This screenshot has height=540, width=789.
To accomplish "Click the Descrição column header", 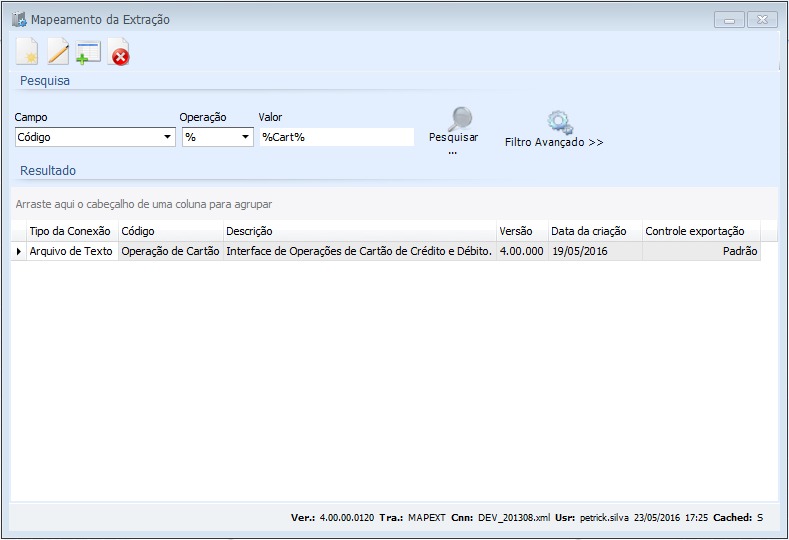I will tap(359, 231).
